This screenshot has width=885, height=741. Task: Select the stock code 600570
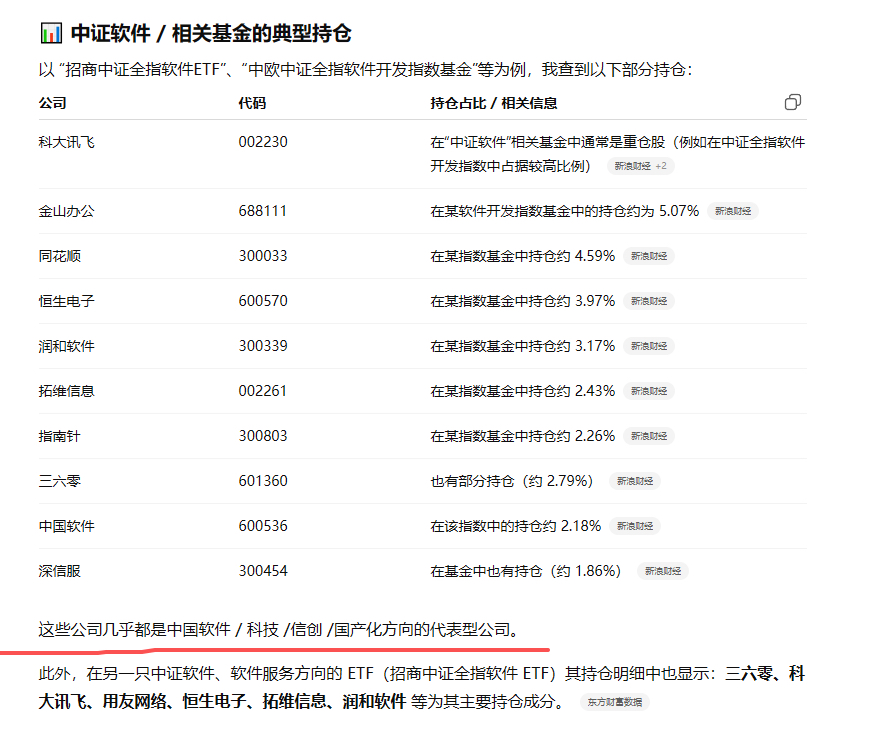263,301
